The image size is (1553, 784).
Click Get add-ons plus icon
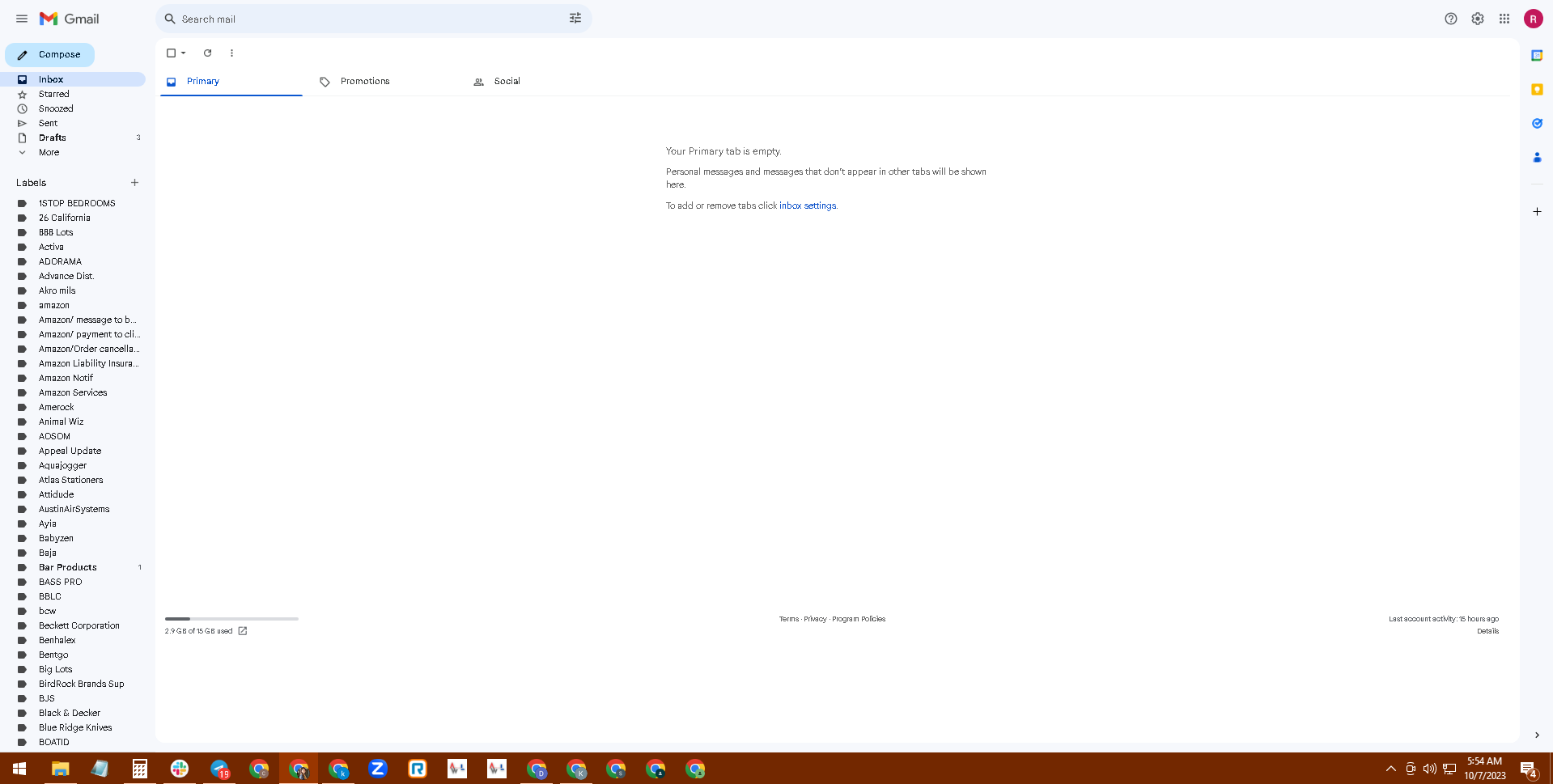click(x=1537, y=211)
